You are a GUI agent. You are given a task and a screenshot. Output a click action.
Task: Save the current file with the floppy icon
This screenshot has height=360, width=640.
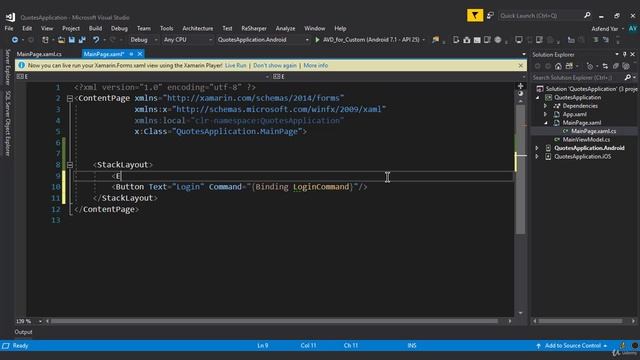coord(72,40)
